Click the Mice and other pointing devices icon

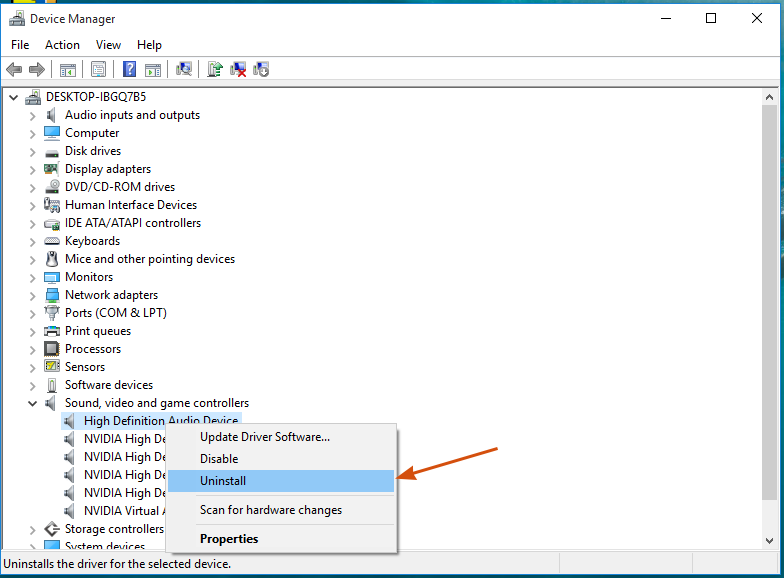tap(52, 258)
